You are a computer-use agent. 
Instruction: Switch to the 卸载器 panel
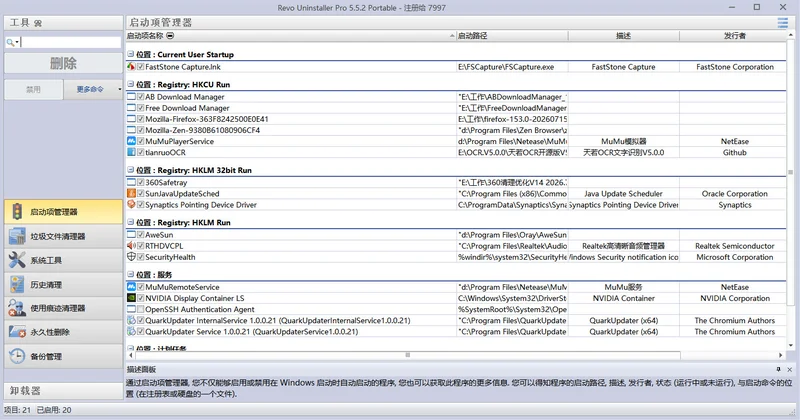point(63,390)
